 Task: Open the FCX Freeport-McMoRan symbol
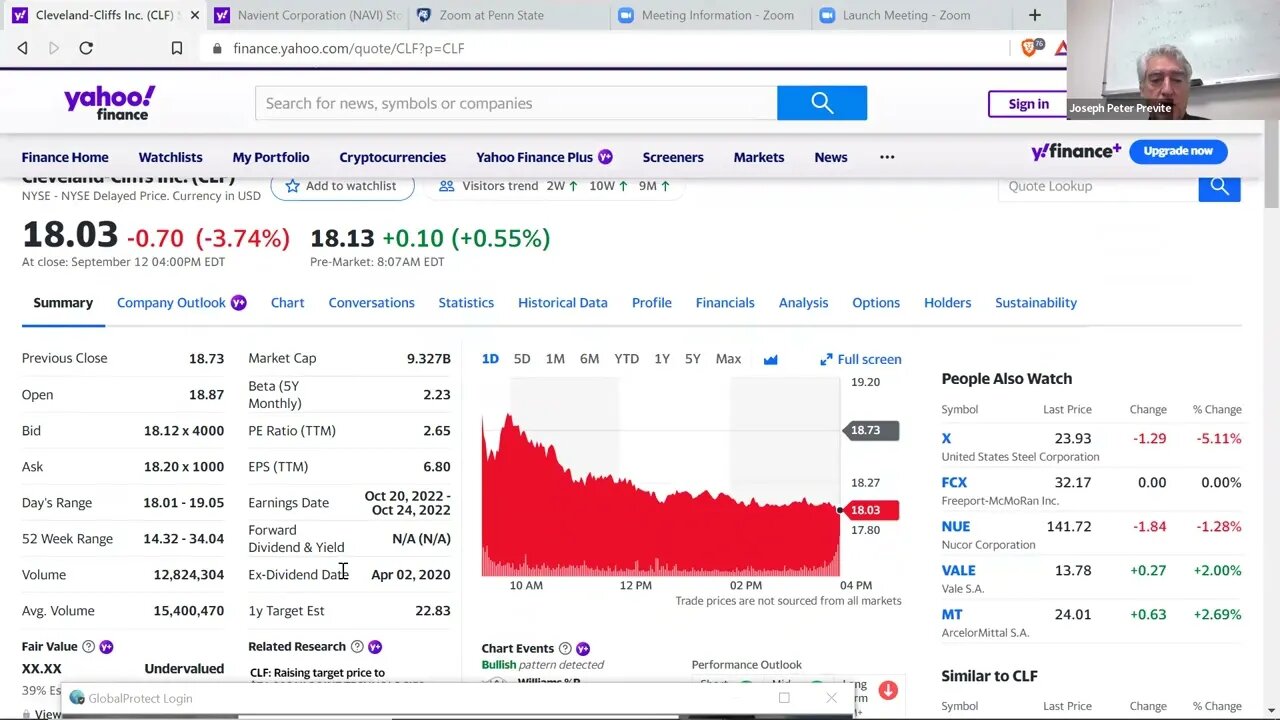click(x=954, y=482)
